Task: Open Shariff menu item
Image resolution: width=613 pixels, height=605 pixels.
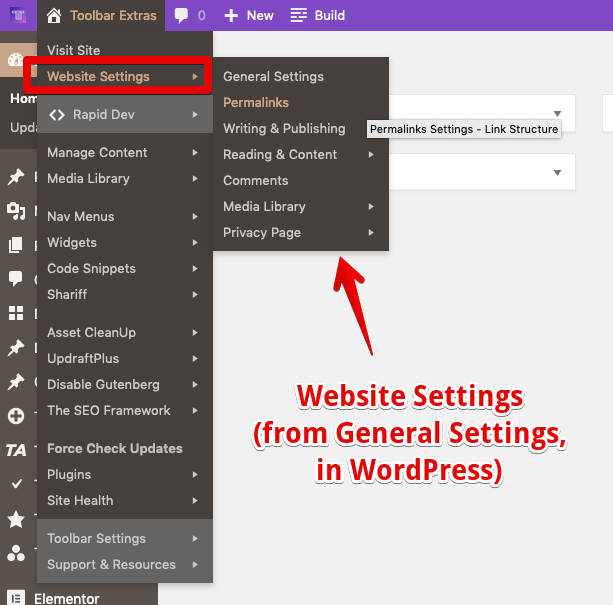Action: [67, 294]
